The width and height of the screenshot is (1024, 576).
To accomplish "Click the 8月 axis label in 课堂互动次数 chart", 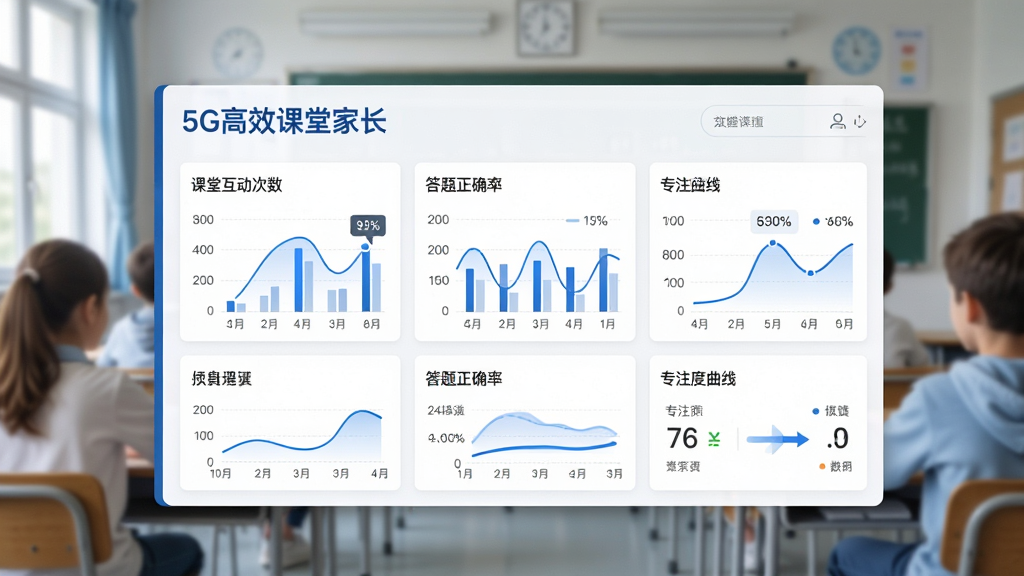I will click(x=371, y=324).
